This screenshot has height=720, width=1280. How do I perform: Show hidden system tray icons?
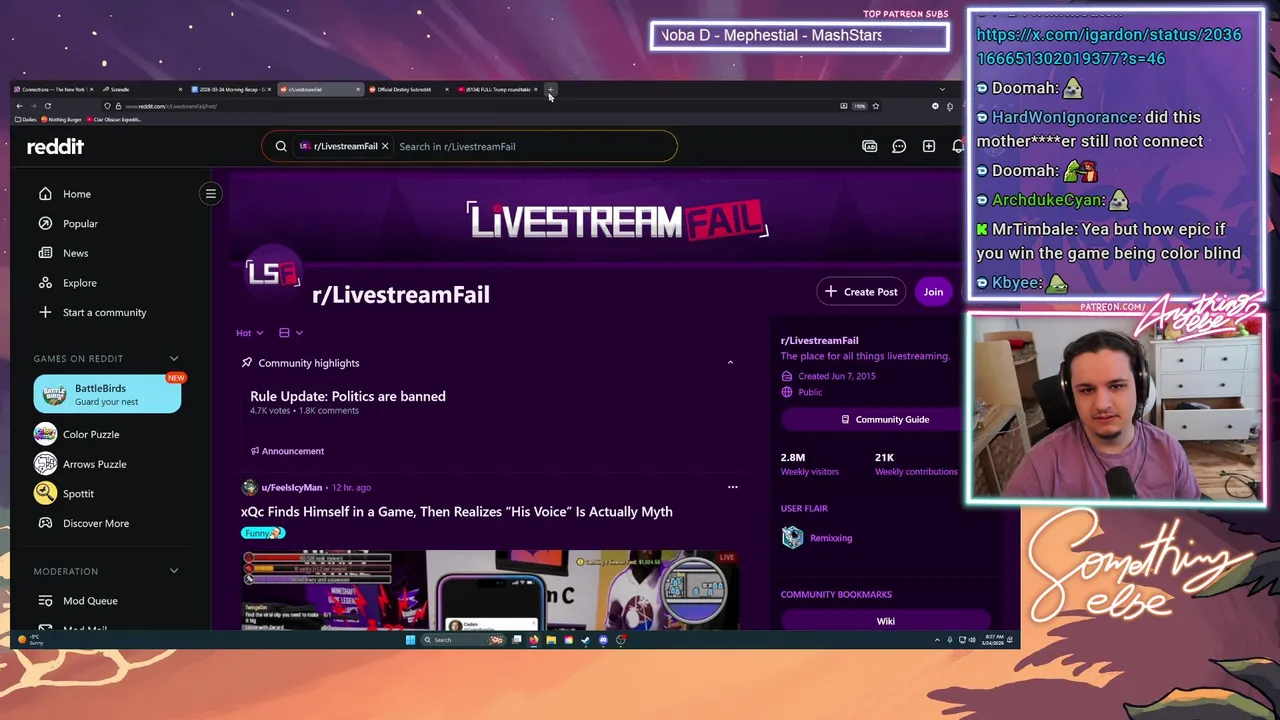(x=937, y=640)
